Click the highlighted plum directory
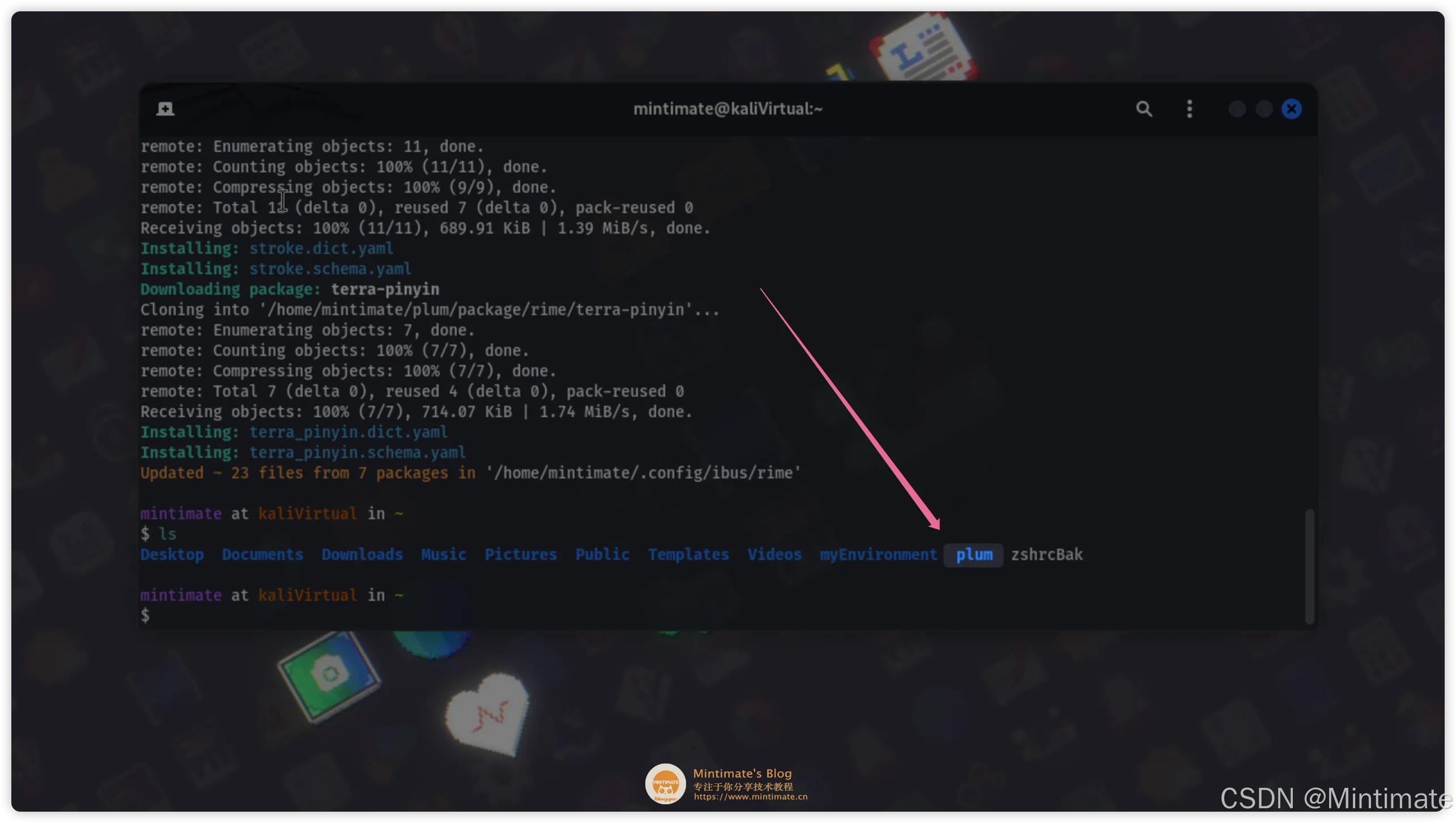 click(974, 554)
